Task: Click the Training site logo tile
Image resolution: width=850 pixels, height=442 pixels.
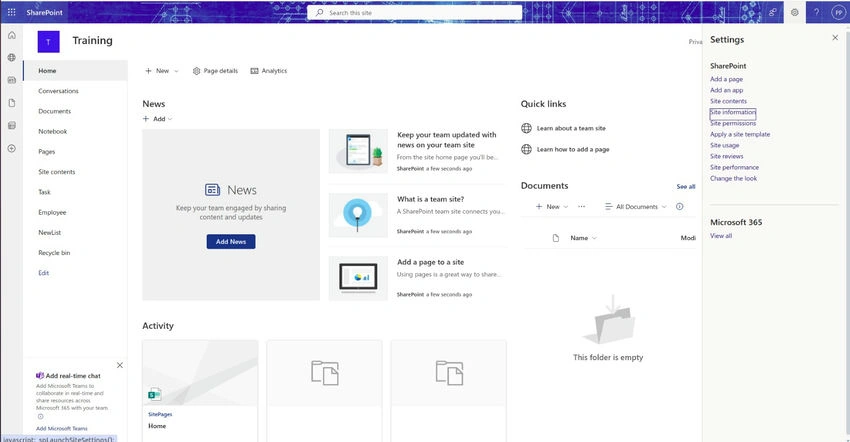Action: pyautogui.click(x=48, y=42)
